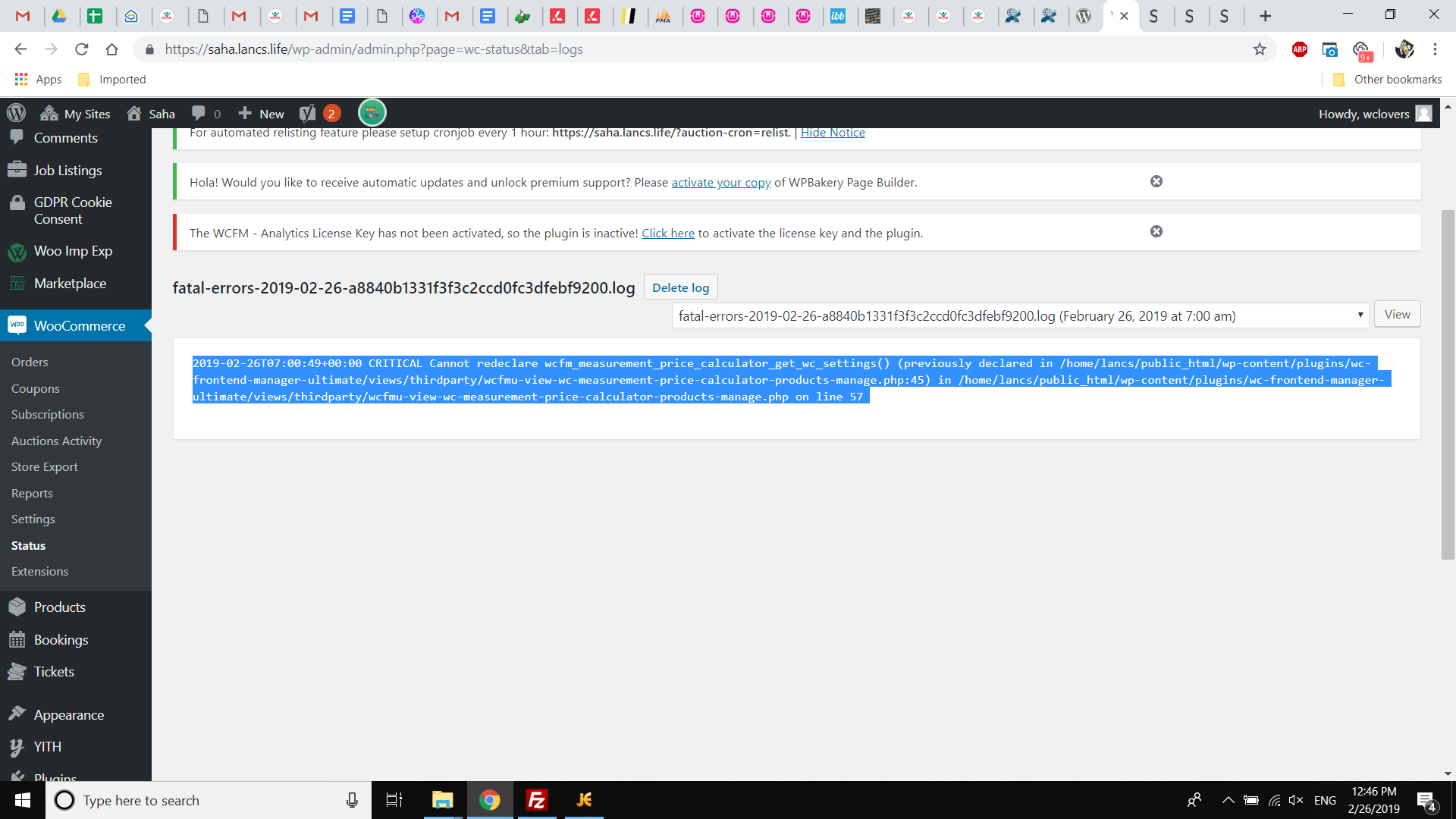The width and height of the screenshot is (1456, 819).
Task: Open the Windows Start menu
Action: (23, 800)
